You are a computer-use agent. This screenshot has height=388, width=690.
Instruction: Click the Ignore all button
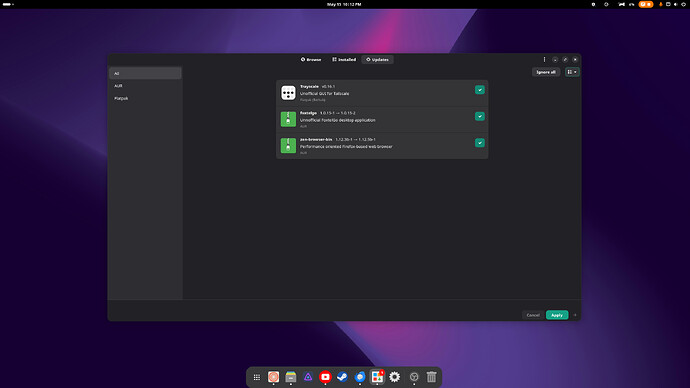[x=546, y=72]
